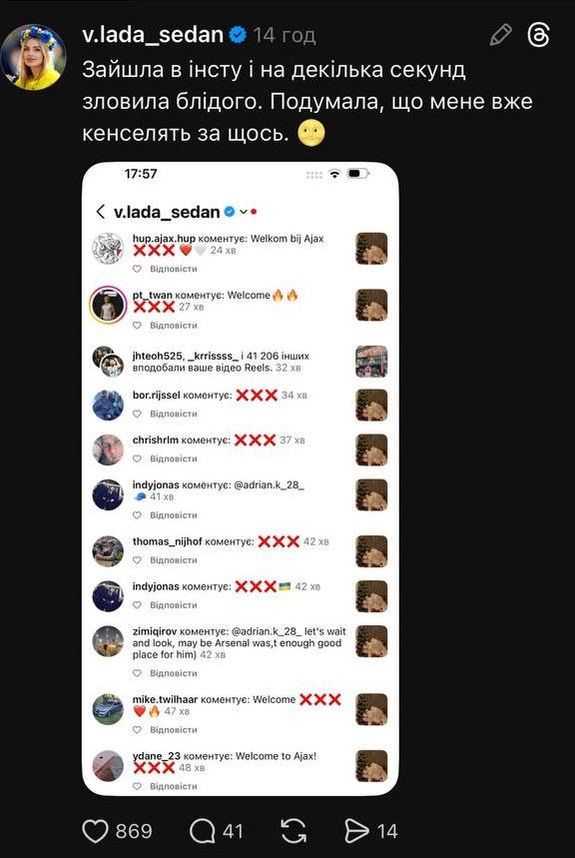Viewport: 575px width, 858px height.
Task: Open the pt_twan story ring avatar
Action: [x=108, y=305]
